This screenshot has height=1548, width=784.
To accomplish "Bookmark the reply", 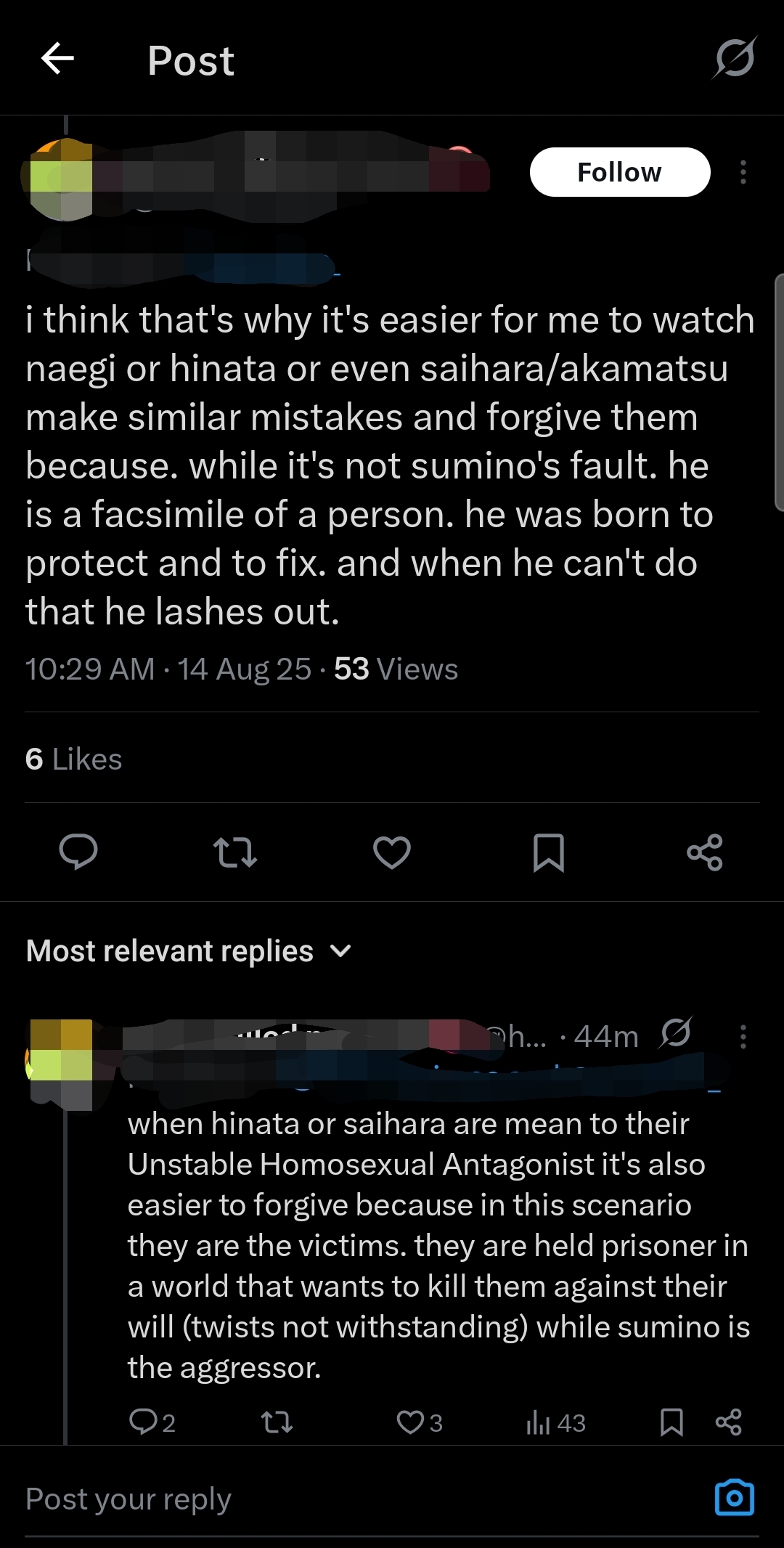I will [x=671, y=1422].
